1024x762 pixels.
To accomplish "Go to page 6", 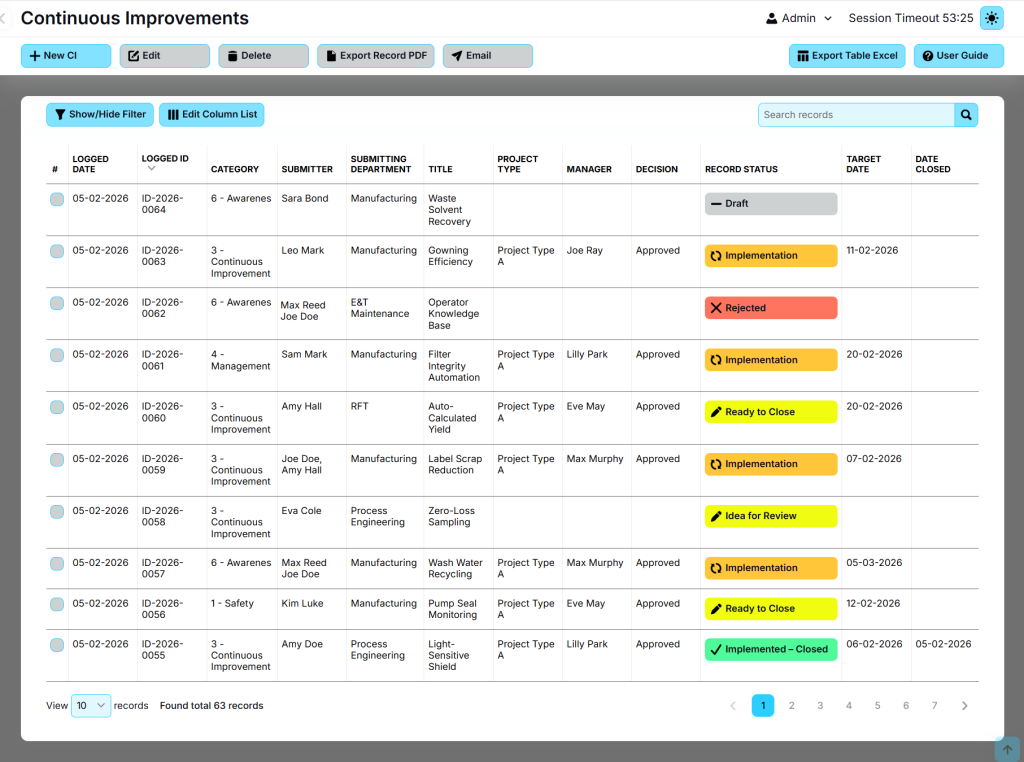I will click(x=906, y=705).
